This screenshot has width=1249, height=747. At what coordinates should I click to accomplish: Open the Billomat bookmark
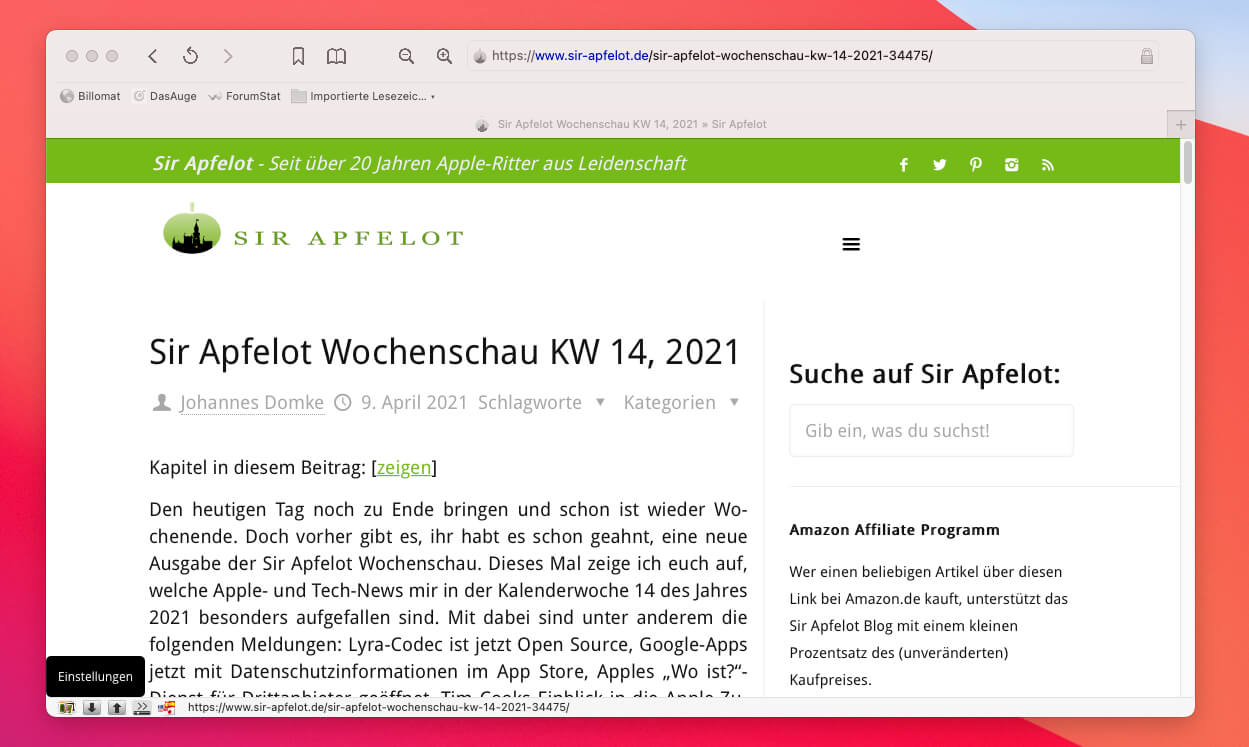[x=90, y=96]
